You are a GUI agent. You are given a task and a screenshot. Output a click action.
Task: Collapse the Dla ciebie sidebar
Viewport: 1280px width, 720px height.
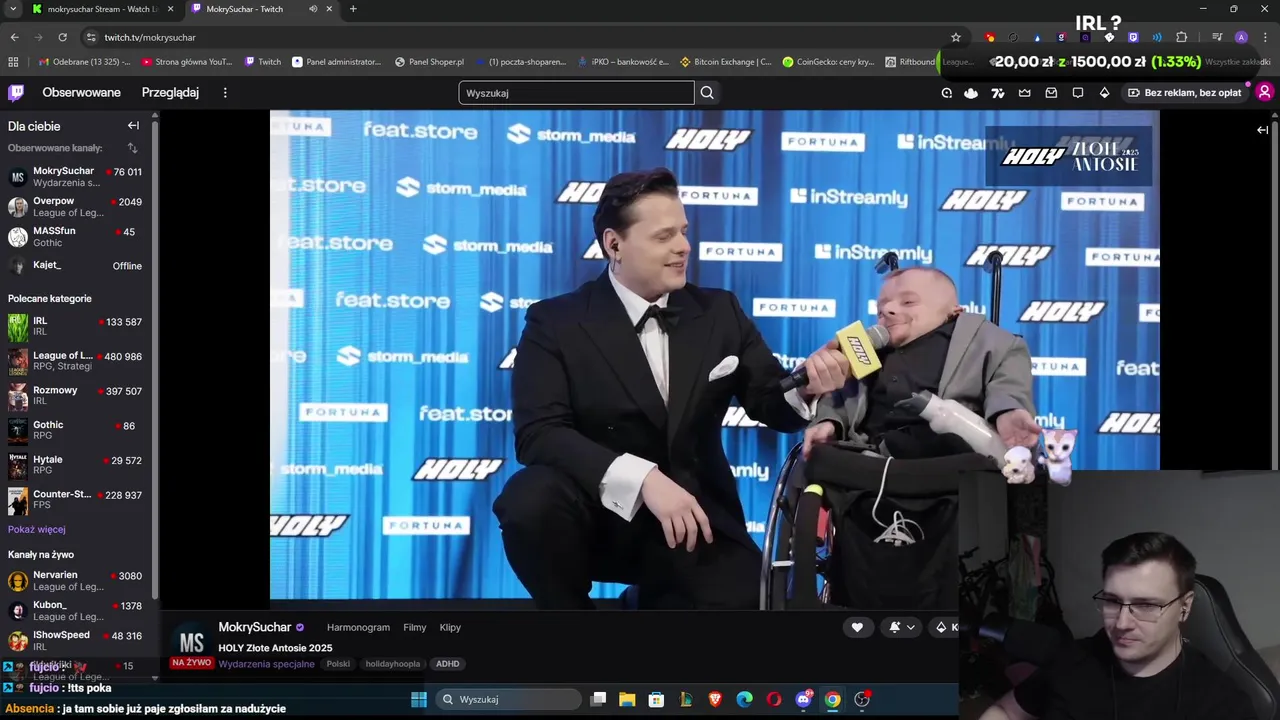click(133, 126)
